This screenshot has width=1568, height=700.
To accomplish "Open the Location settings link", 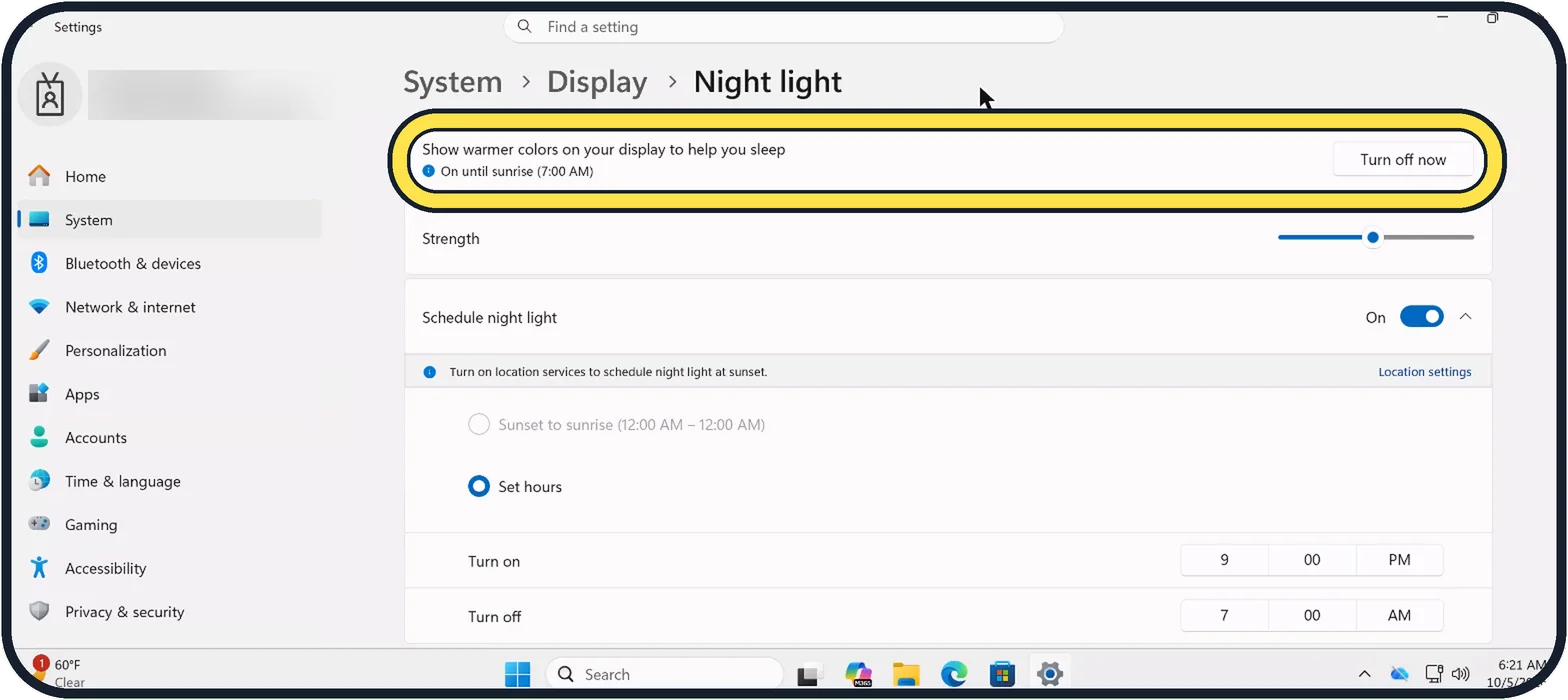I will point(1425,372).
